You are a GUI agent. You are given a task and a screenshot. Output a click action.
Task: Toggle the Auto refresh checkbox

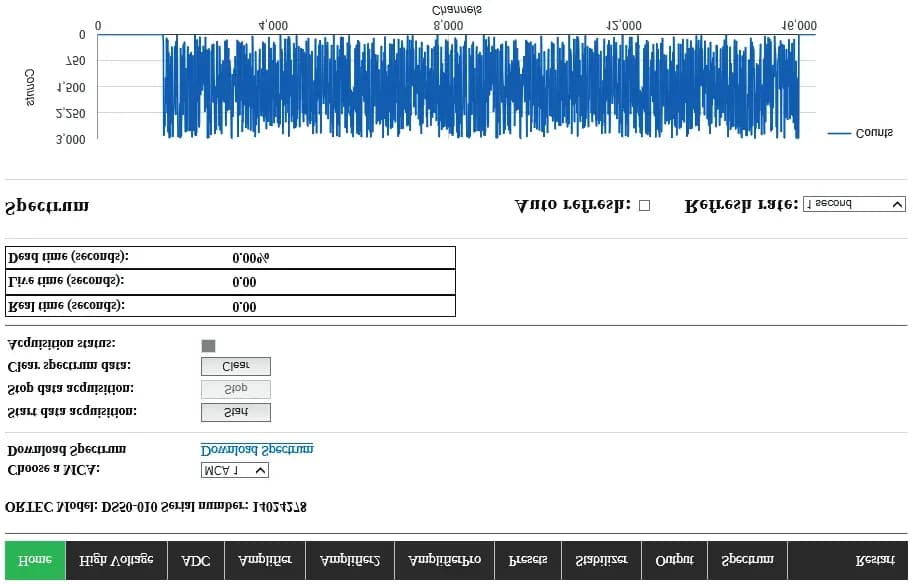[644, 205]
